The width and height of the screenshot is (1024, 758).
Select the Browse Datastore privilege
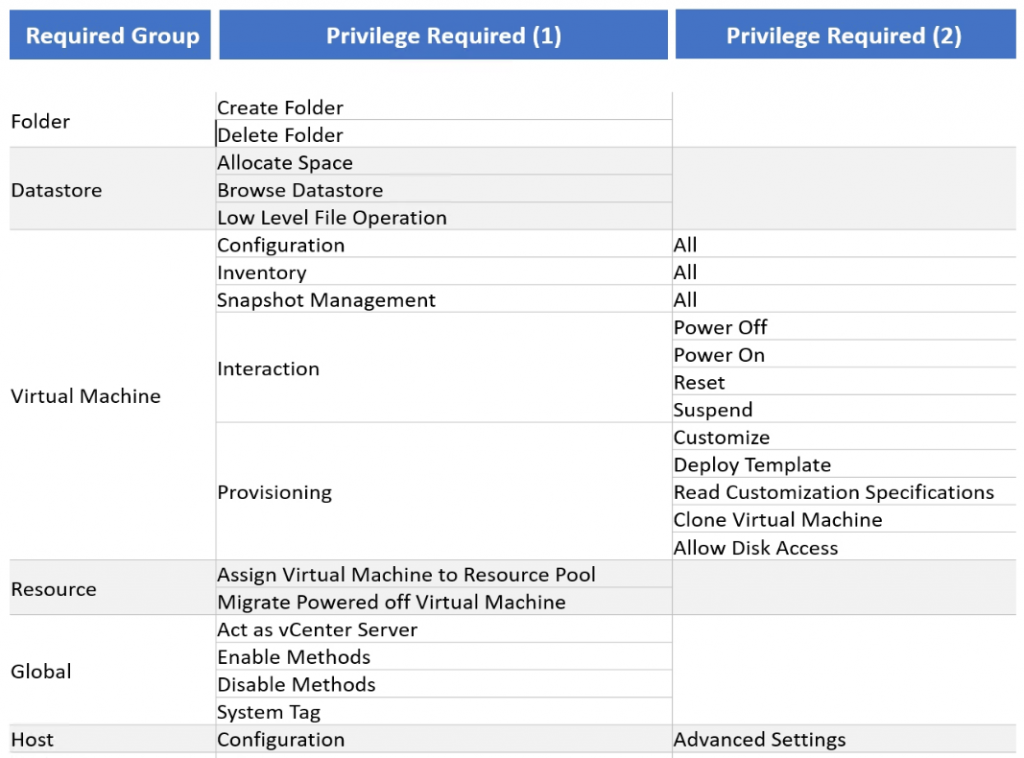pyautogui.click(x=300, y=190)
